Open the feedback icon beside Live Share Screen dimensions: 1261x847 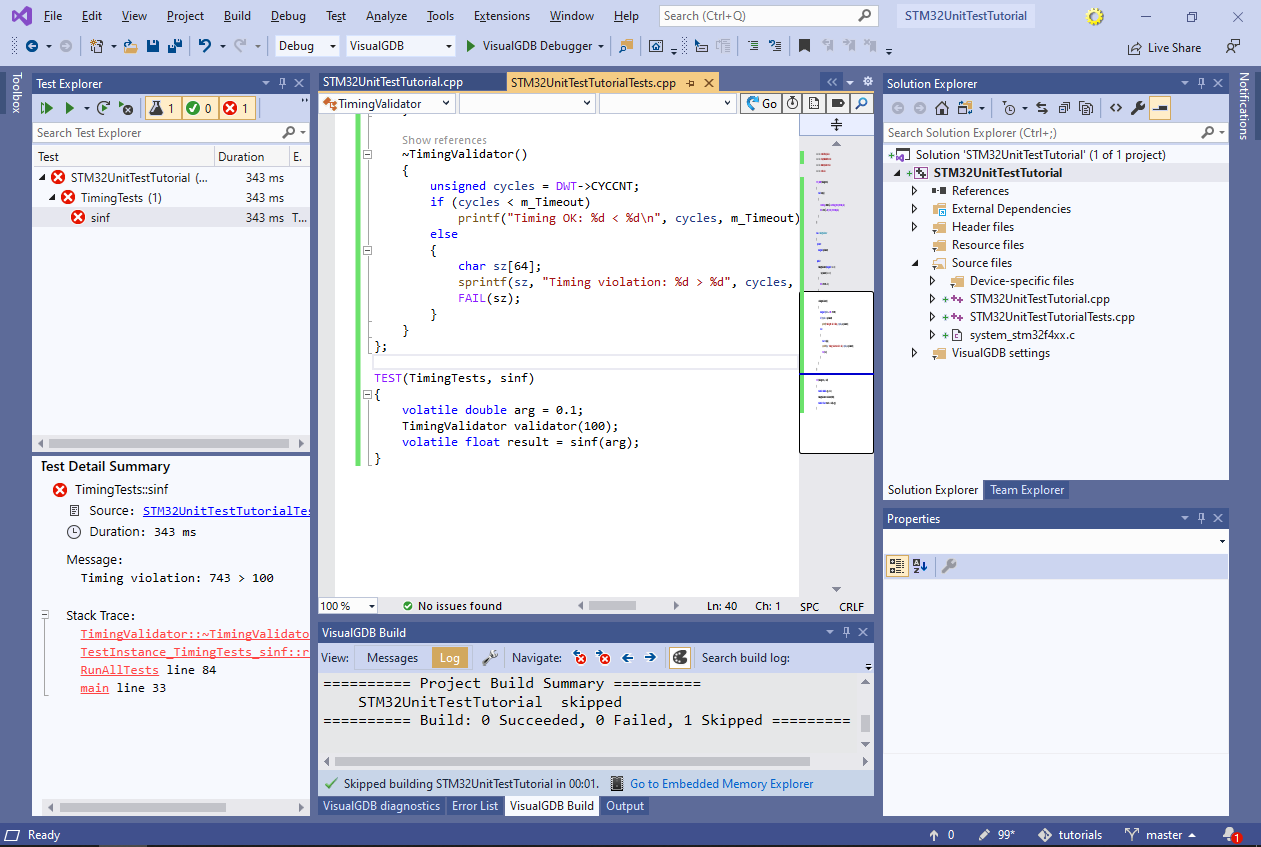click(1233, 46)
